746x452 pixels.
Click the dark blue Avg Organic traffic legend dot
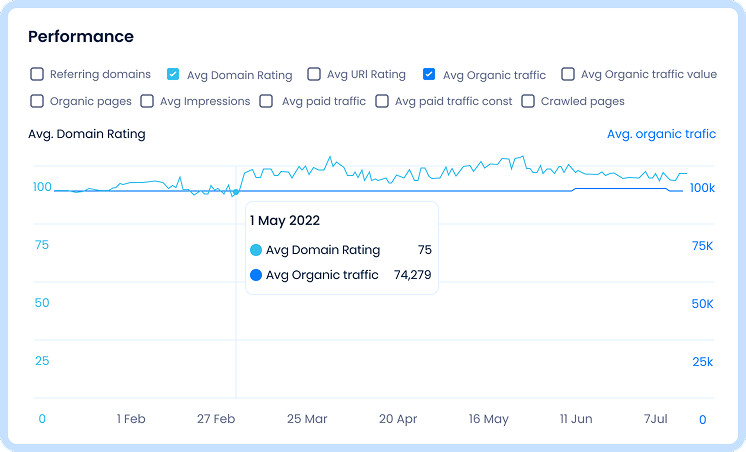click(256, 275)
